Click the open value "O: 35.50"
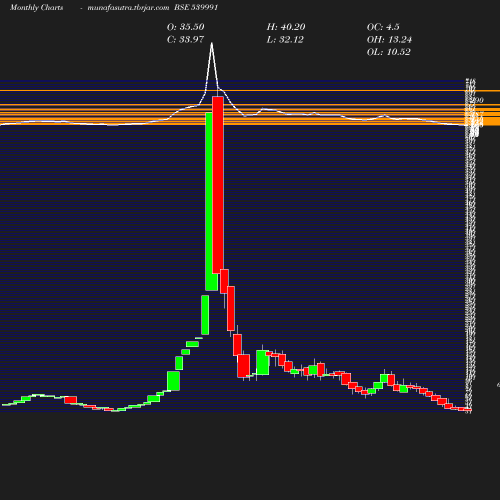Image resolution: width=500 pixels, height=500 pixels. (x=186, y=27)
